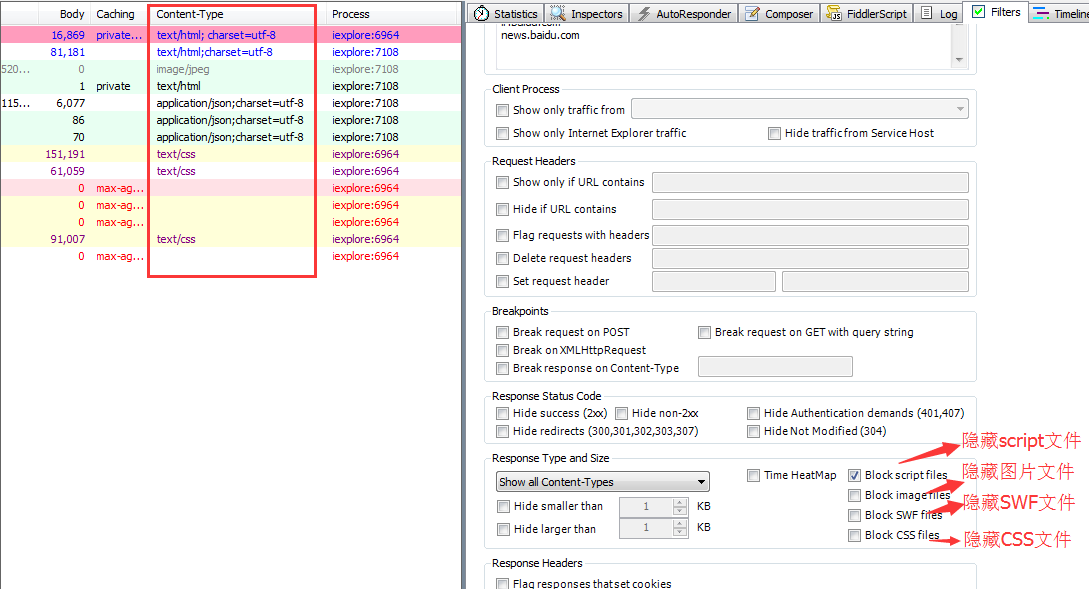
Task: Check Show only if URL contains
Action: [x=502, y=183]
